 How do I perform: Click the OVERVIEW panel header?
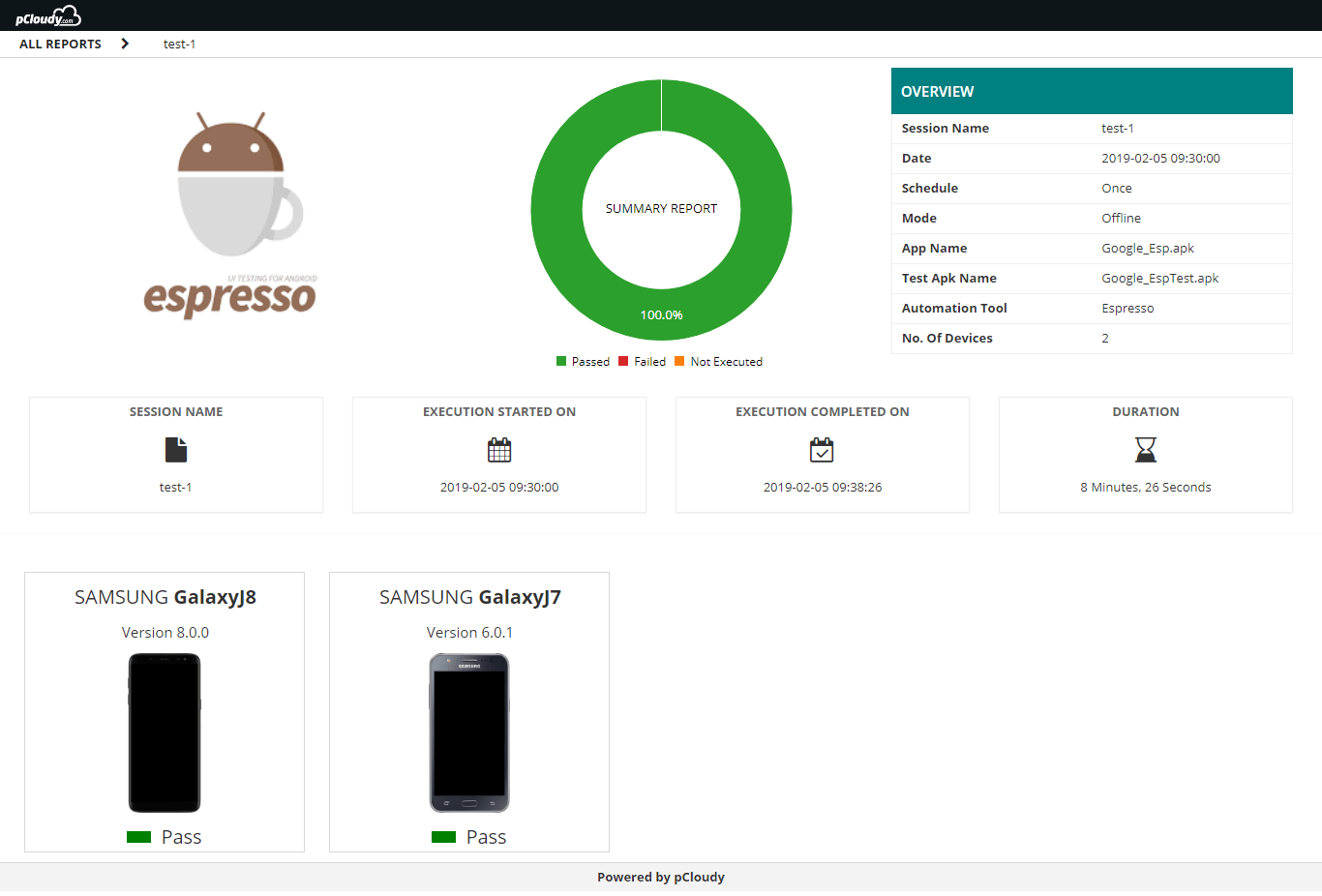[1092, 91]
